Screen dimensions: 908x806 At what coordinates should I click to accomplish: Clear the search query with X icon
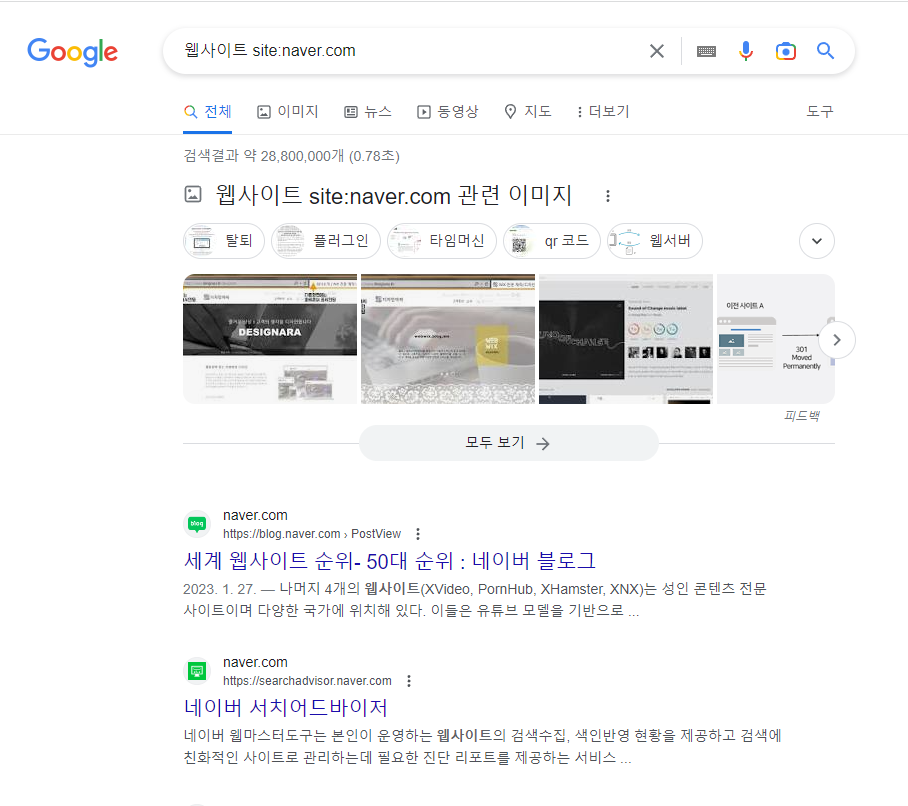656,51
